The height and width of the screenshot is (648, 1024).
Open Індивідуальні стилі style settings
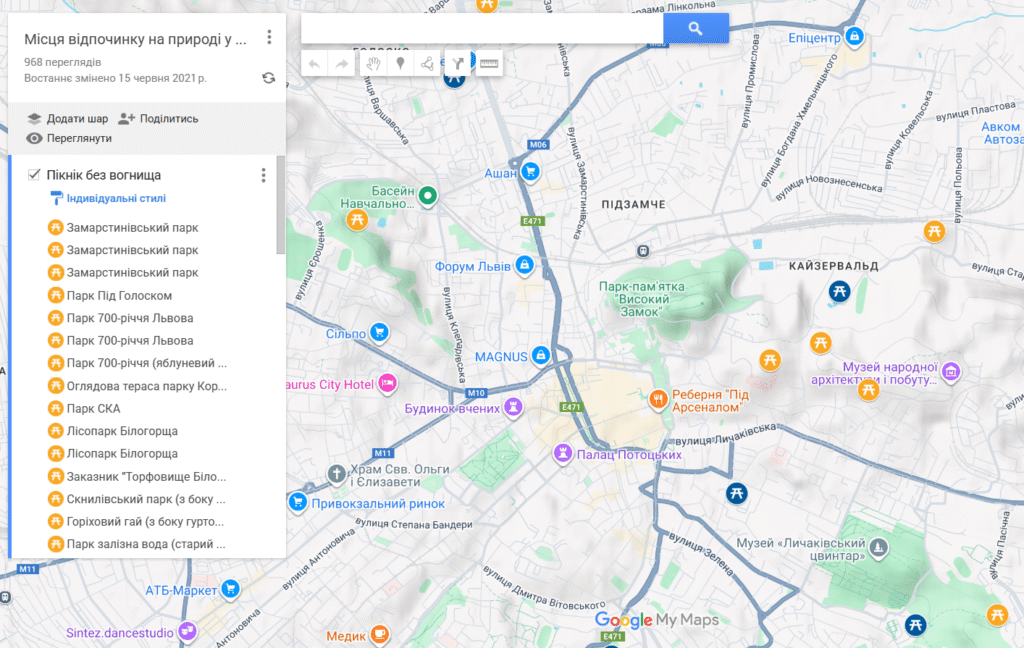(x=108, y=198)
